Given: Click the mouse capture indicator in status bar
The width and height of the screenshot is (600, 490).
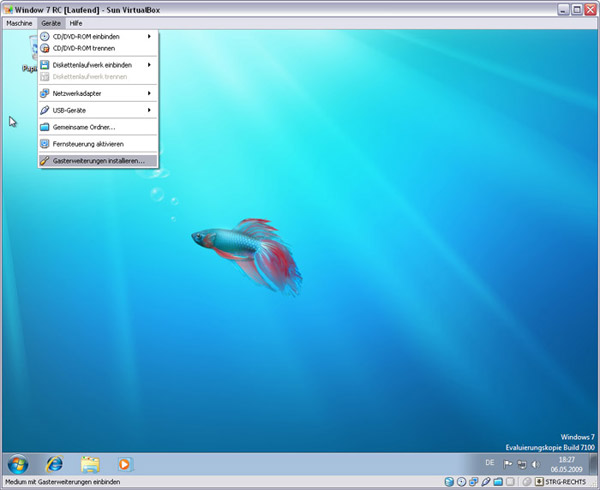Looking at the screenshot, I should click(x=526, y=482).
